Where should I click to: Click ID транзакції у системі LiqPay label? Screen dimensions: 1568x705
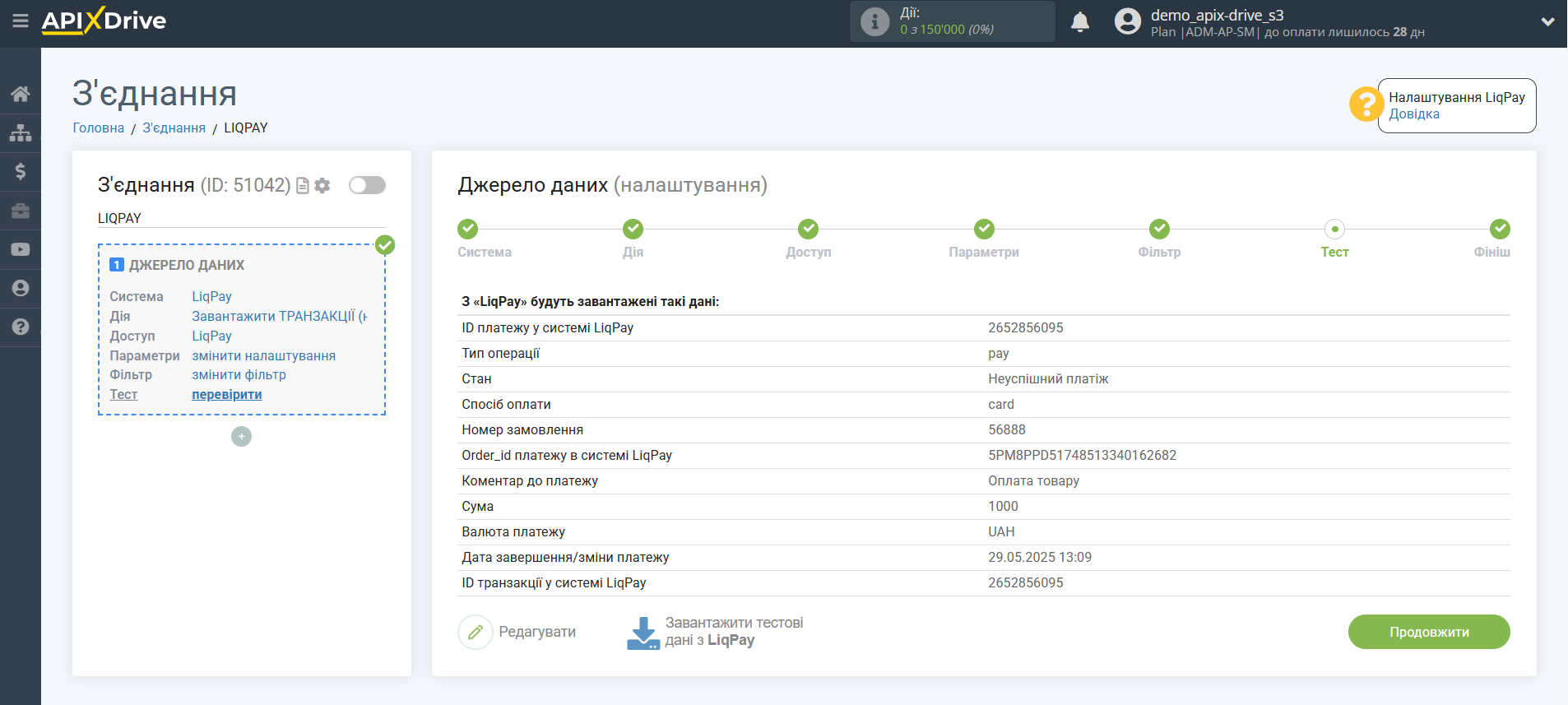click(554, 582)
